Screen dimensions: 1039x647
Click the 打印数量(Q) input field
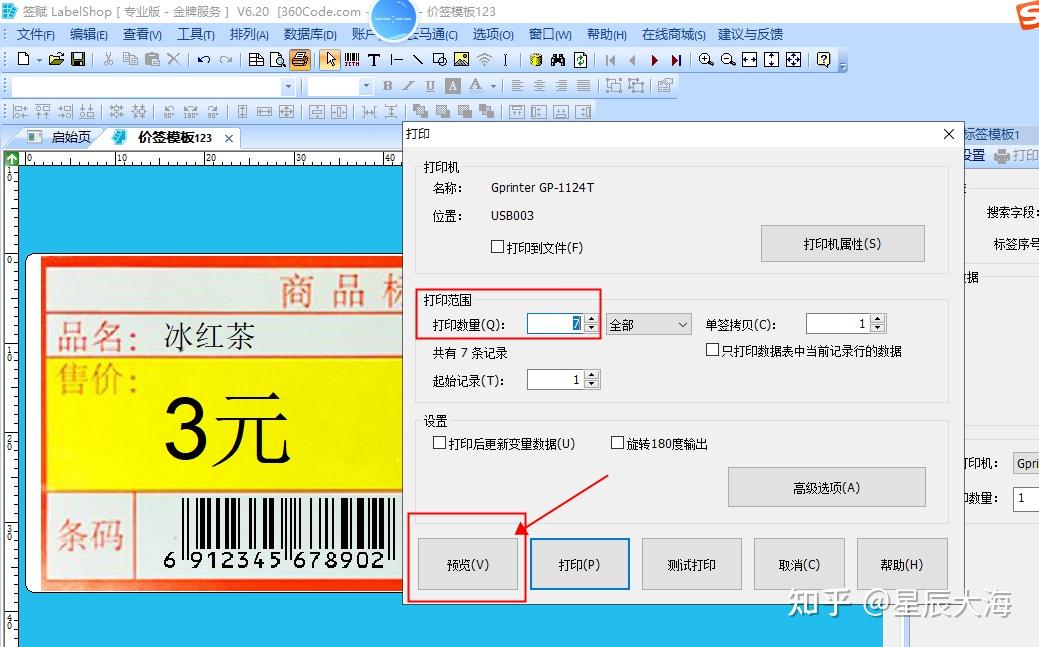pos(553,324)
